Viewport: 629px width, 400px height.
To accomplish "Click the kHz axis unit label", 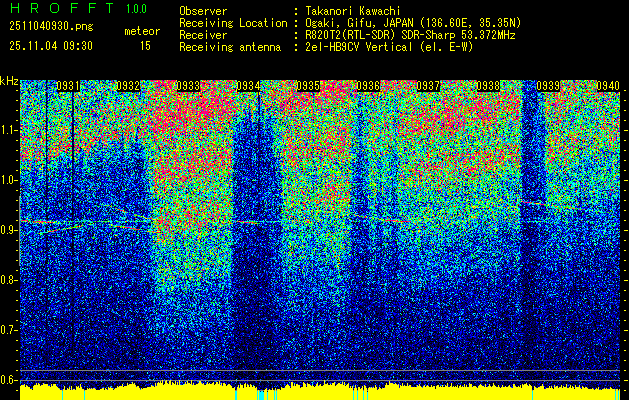I will [x=9, y=80].
